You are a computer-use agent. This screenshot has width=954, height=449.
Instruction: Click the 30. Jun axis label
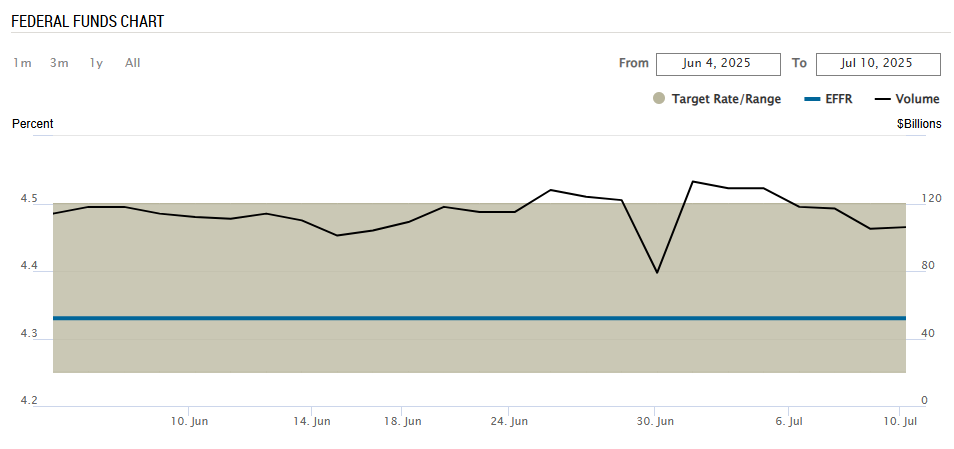(655, 421)
